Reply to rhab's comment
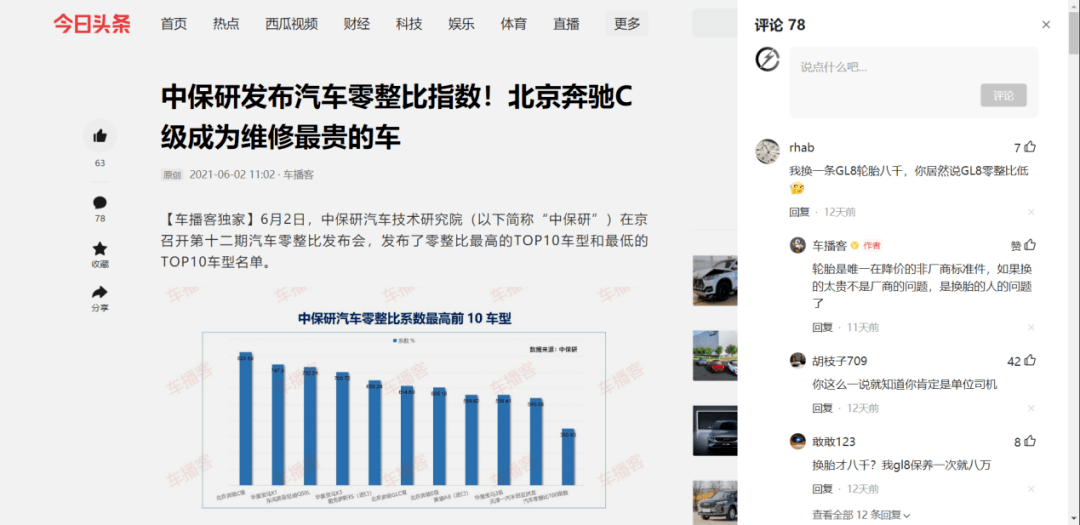Viewport: 1080px width, 525px height. 800,212
